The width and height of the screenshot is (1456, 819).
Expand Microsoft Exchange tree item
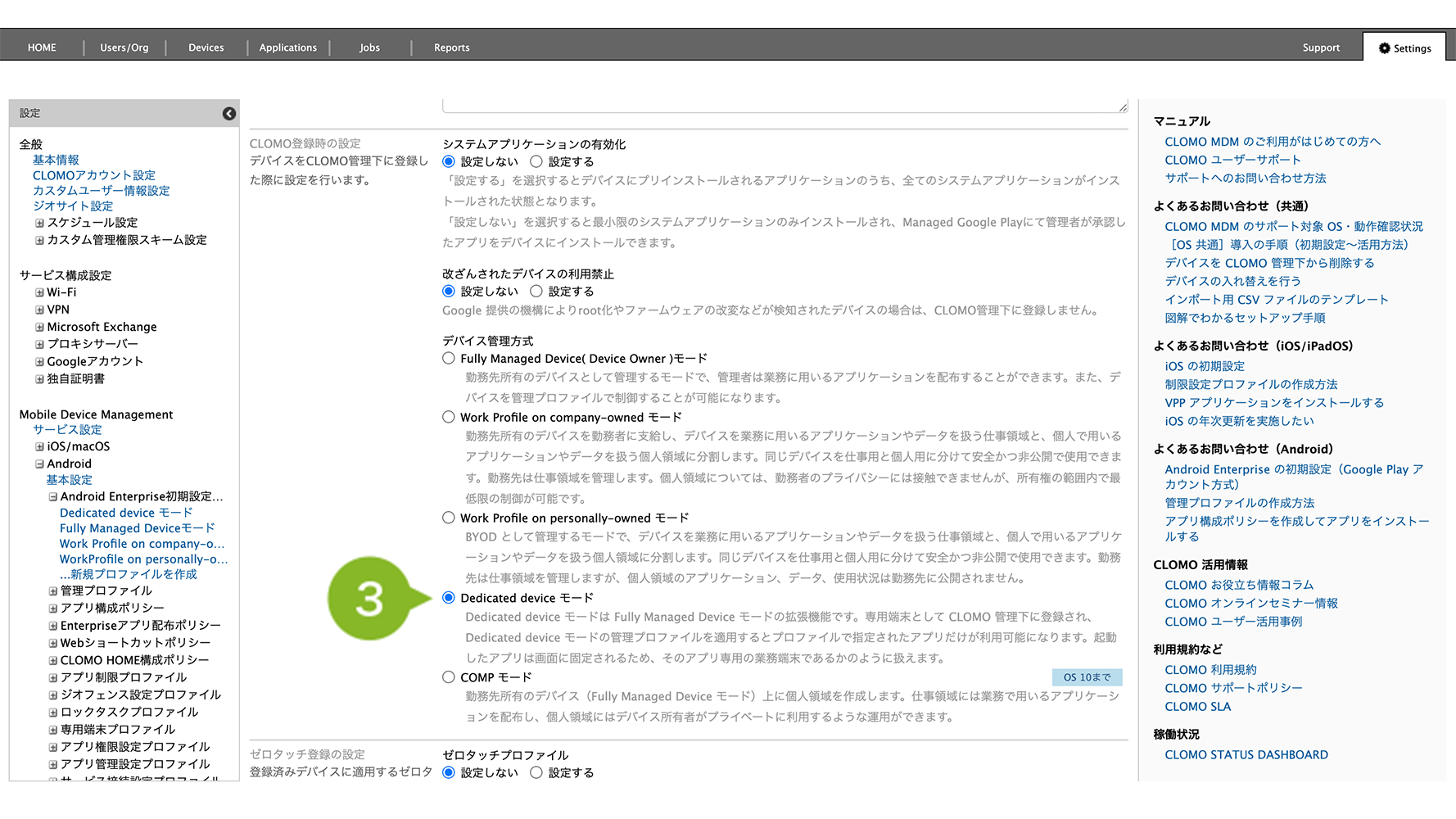coord(39,327)
